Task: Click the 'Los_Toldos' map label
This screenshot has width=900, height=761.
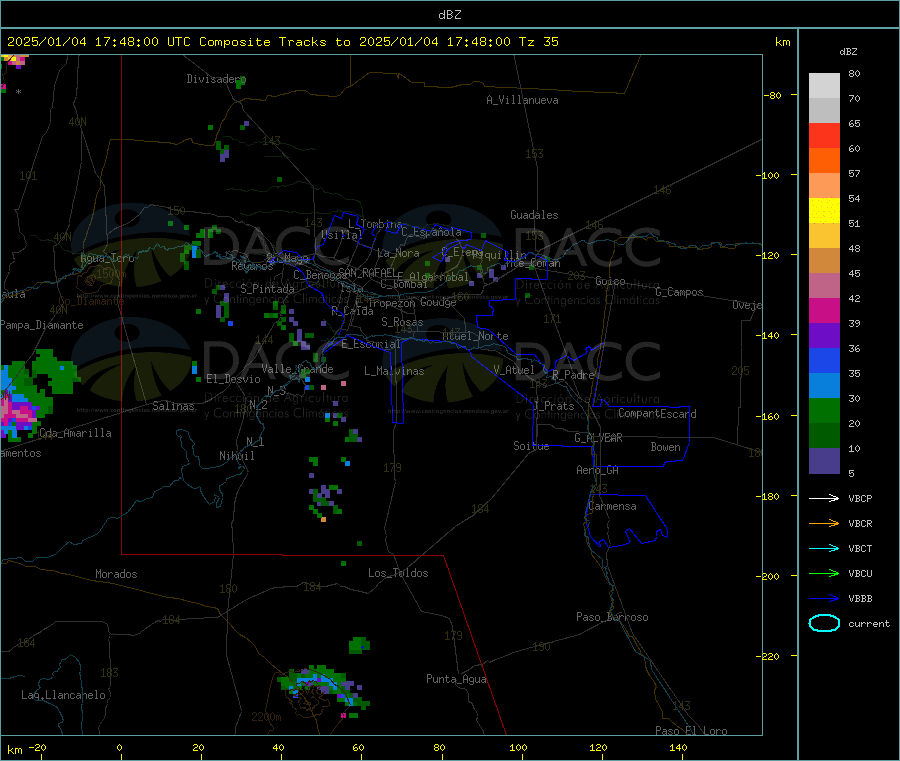Action: [398, 573]
